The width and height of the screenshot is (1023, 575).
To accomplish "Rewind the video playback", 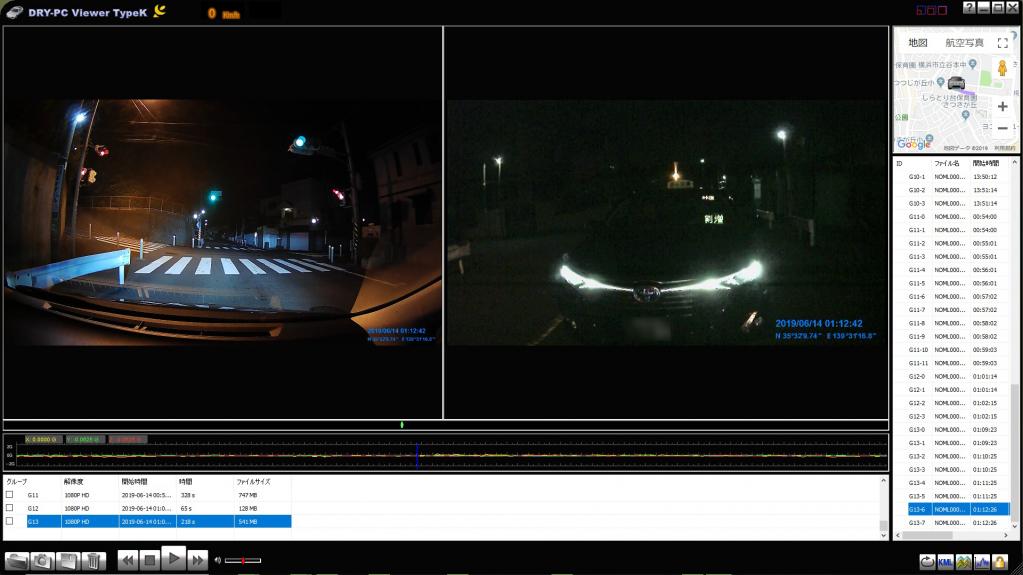I will (128, 560).
